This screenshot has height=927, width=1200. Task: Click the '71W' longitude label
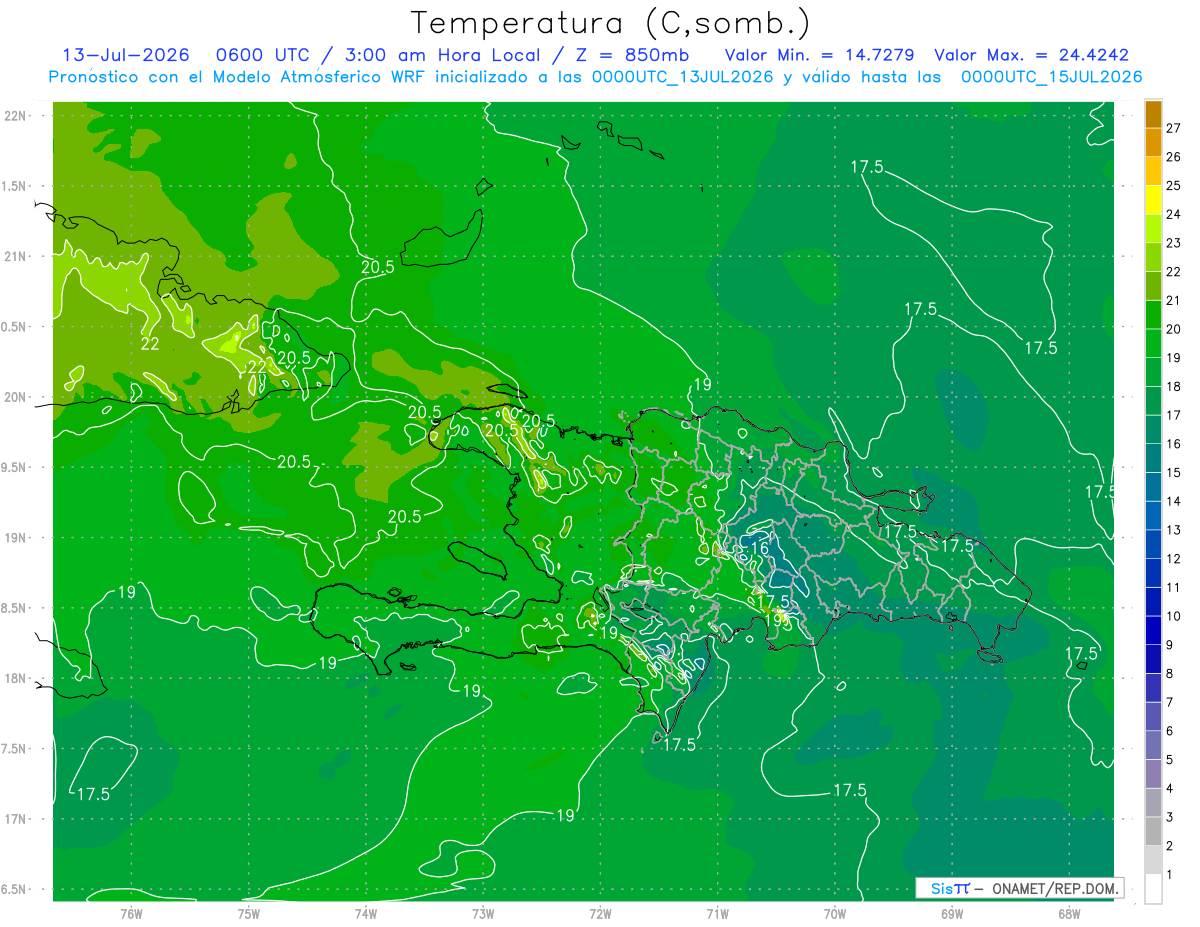[717, 914]
